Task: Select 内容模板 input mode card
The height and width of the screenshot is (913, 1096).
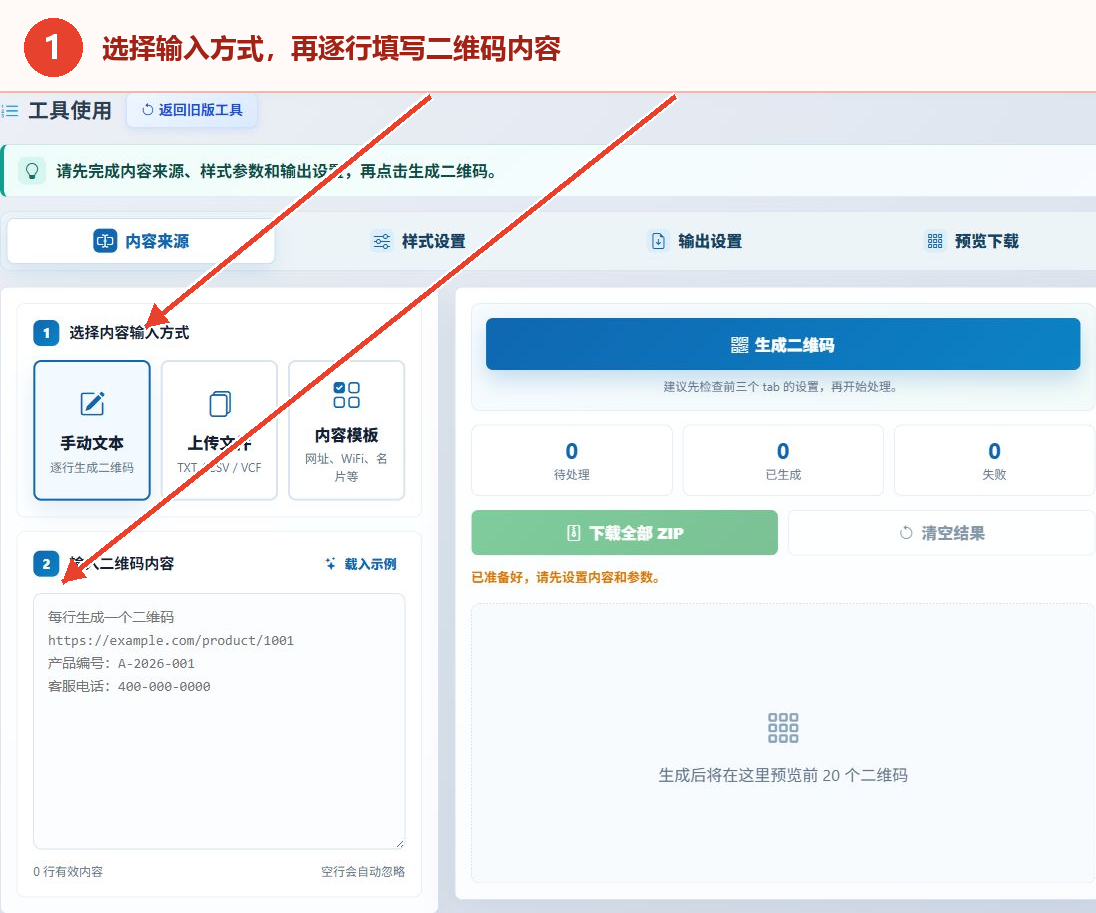Action: coord(347,430)
